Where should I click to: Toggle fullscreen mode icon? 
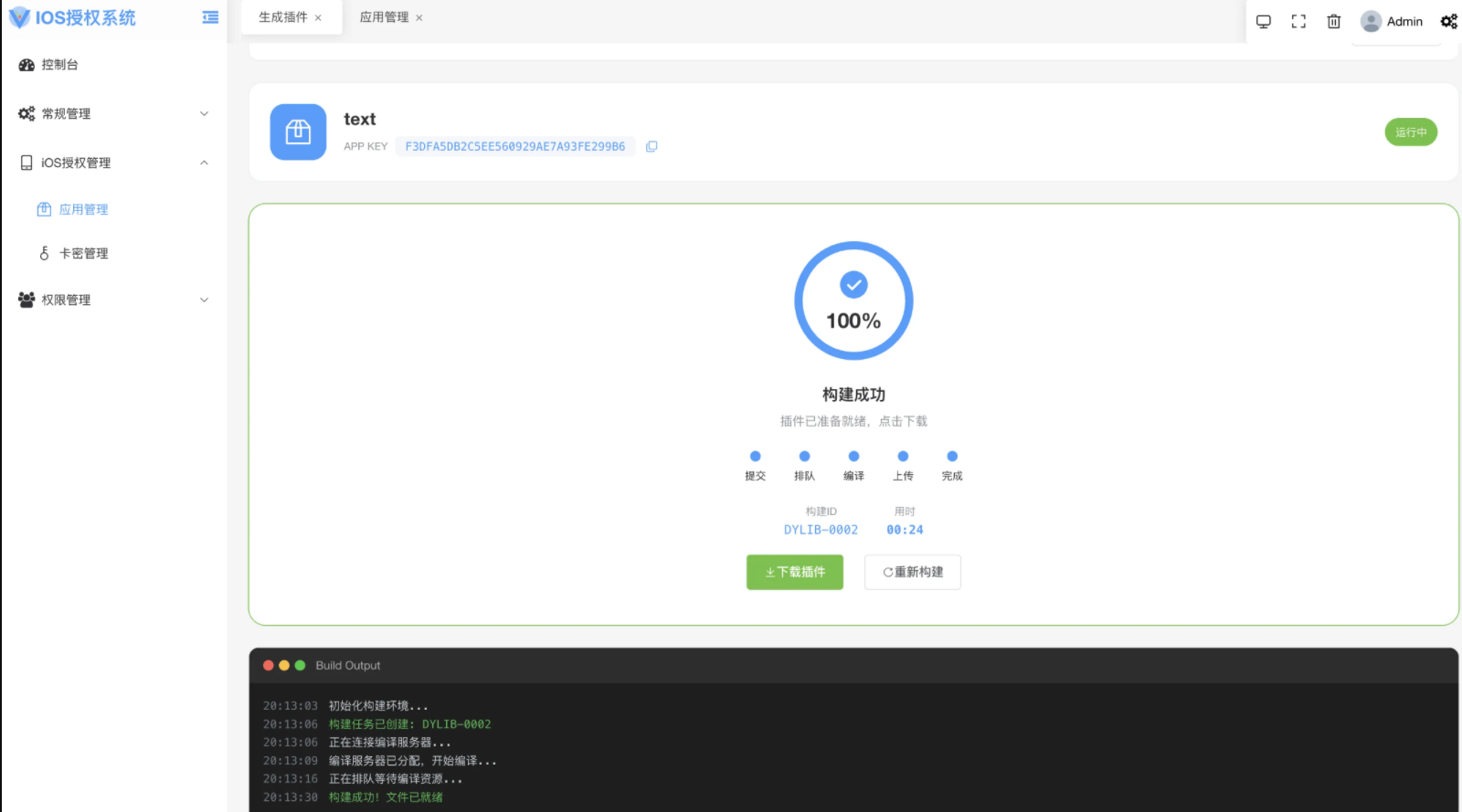click(1298, 22)
